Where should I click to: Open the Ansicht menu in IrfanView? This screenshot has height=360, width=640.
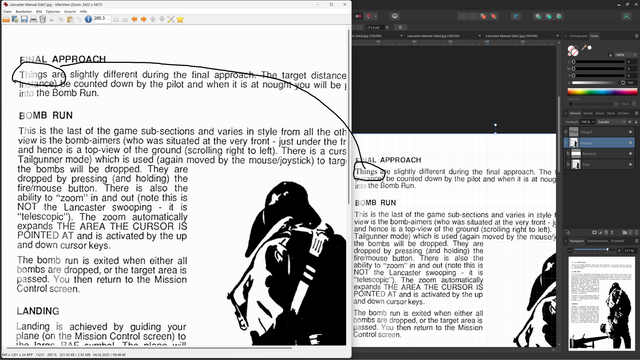click(70, 11)
